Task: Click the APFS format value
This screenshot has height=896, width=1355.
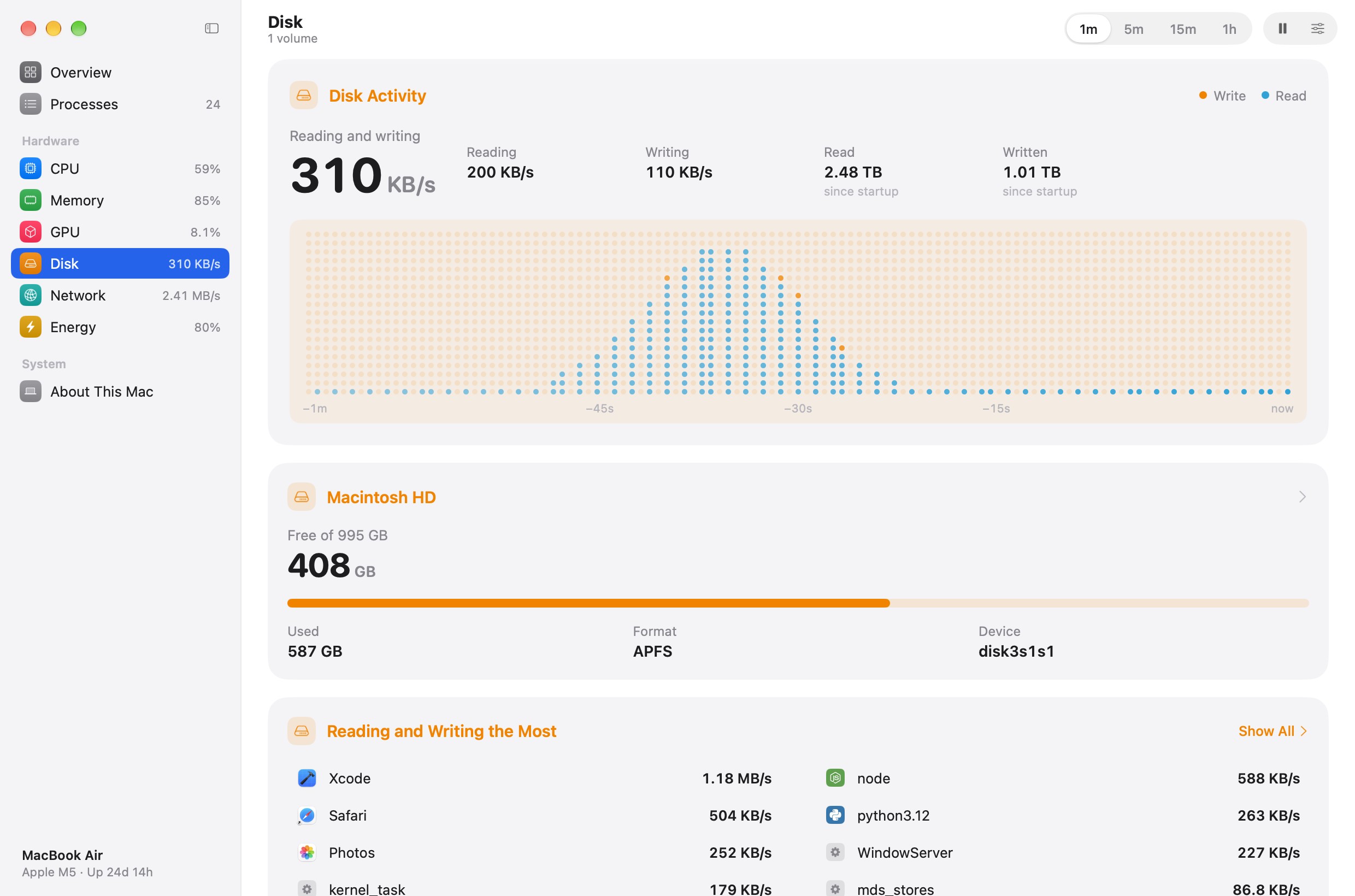Action: pyautogui.click(x=652, y=651)
